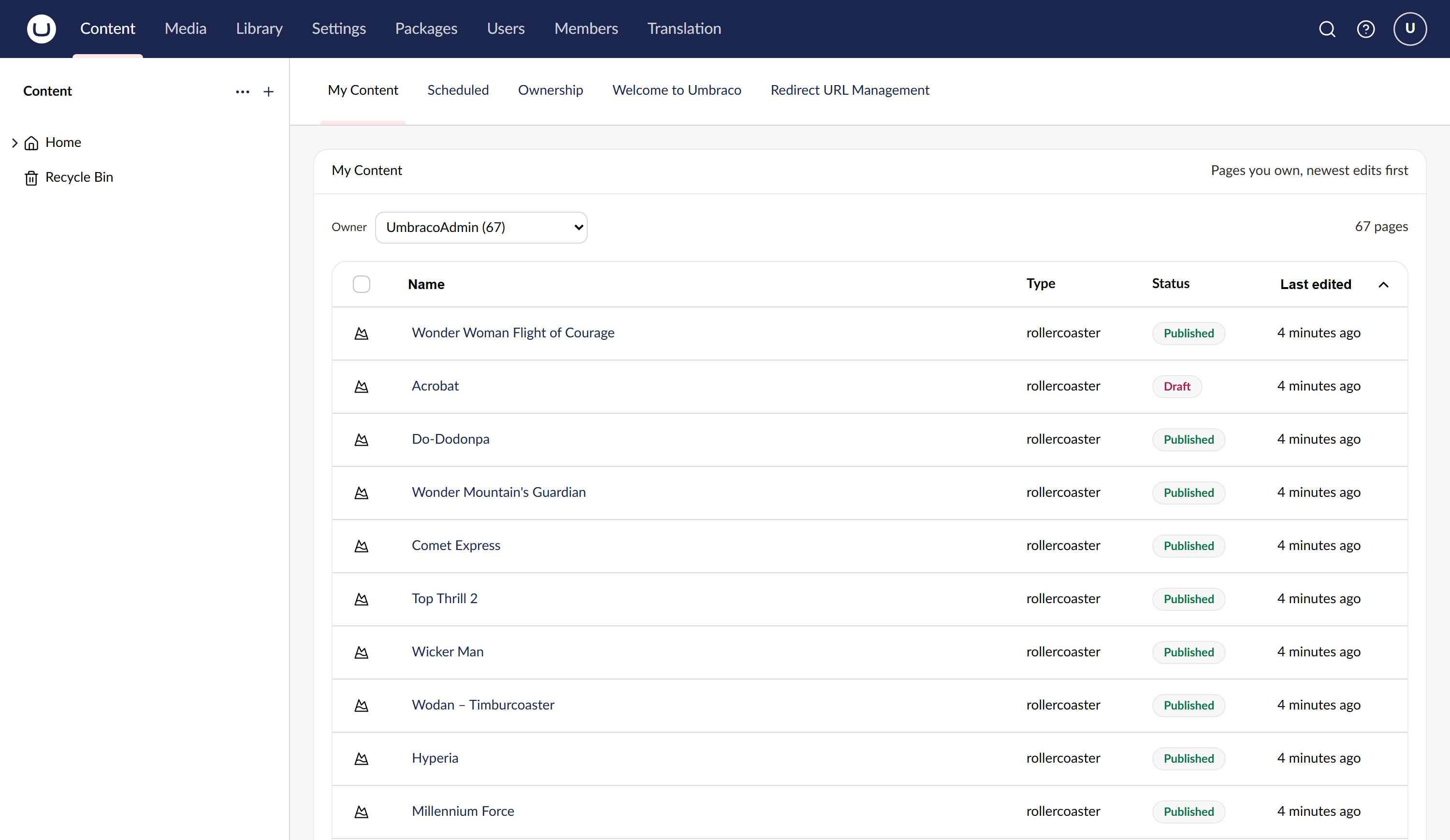Screen dimensions: 1450x840
Task: Click the Draft status badge for Acrobat
Action: point(1177,387)
